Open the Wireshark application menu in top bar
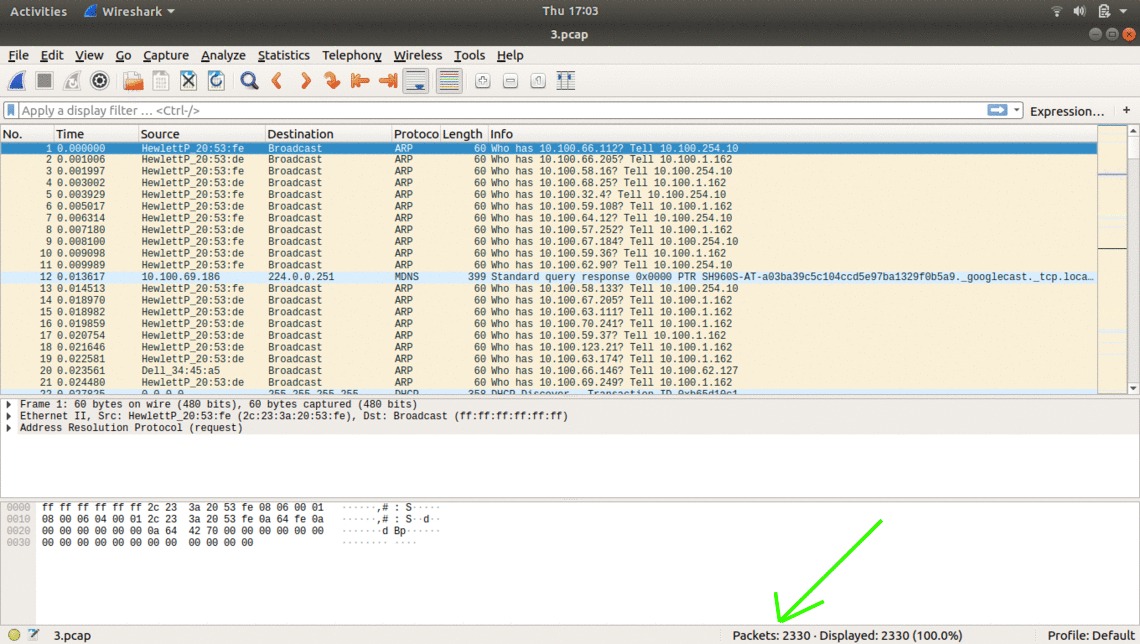This screenshot has height=644, width=1140. pyautogui.click(x=129, y=12)
